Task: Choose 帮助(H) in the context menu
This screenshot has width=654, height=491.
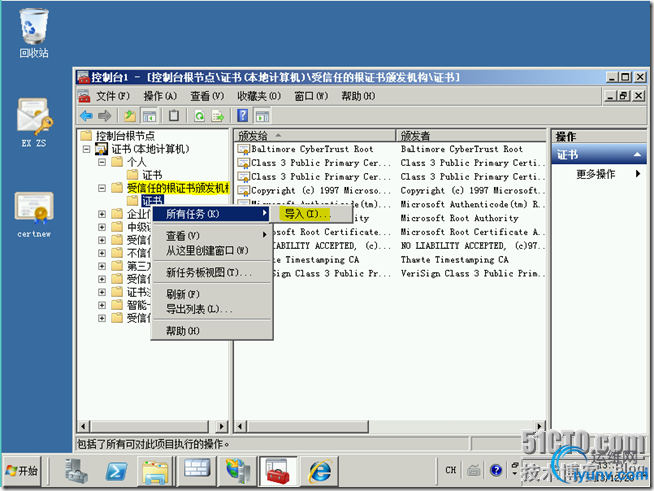Action: 211,331
